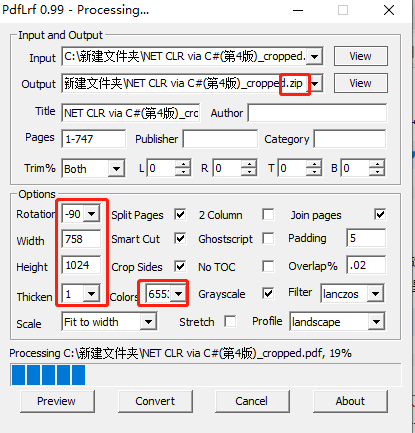Toggle the Grayscale checkbox
The height and width of the screenshot is (433, 415).
pyautogui.click(x=268, y=294)
